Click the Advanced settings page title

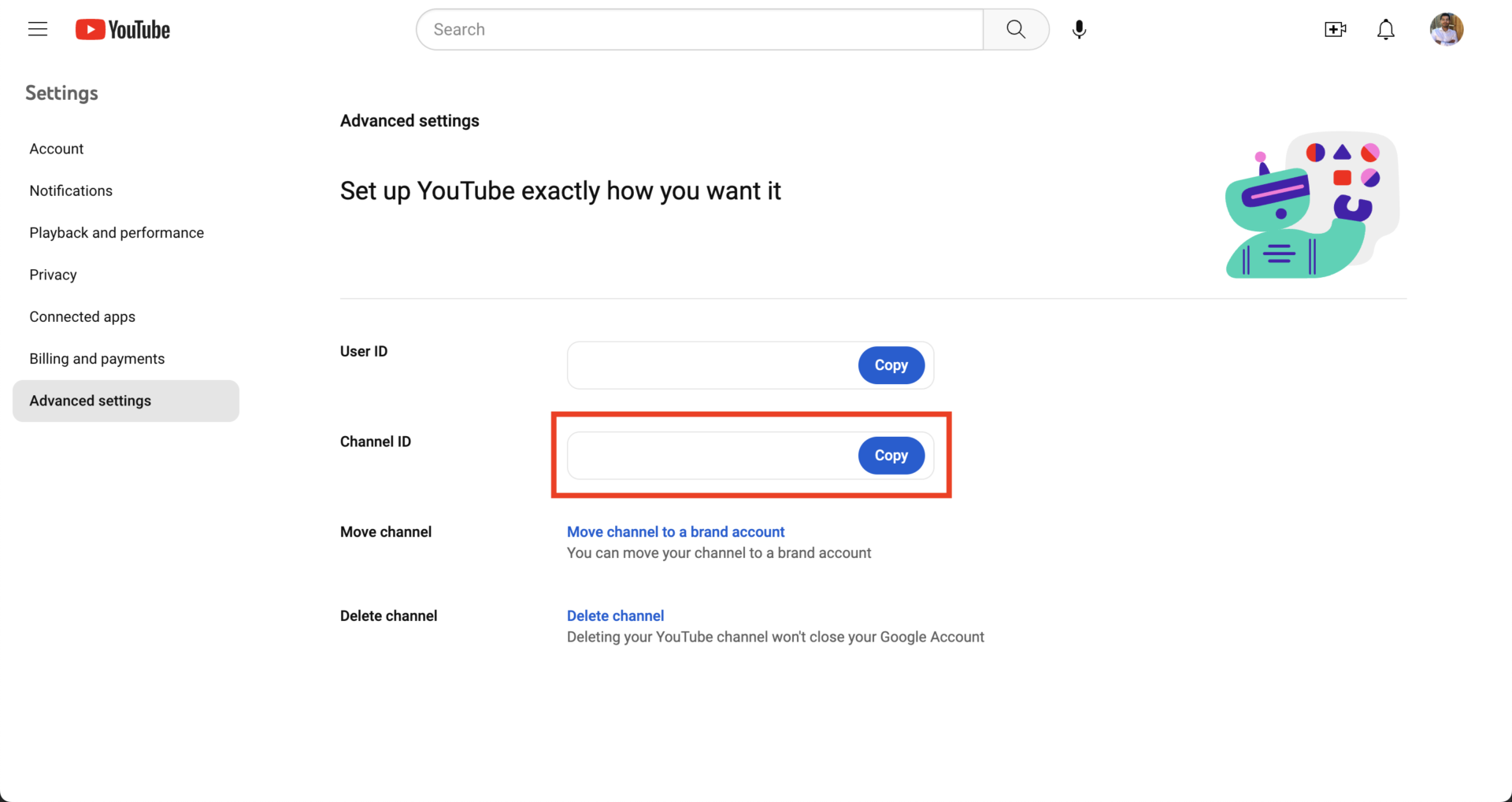pos(409,120)
